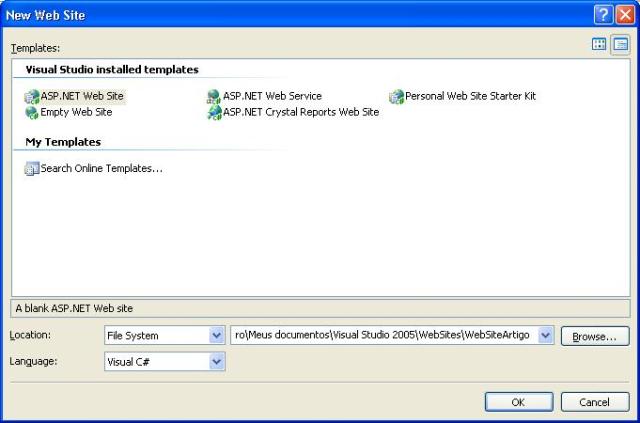Switch templates to large icons view
Screen dimensions: 640x423
pyautogui.click(x=600, y=45)
